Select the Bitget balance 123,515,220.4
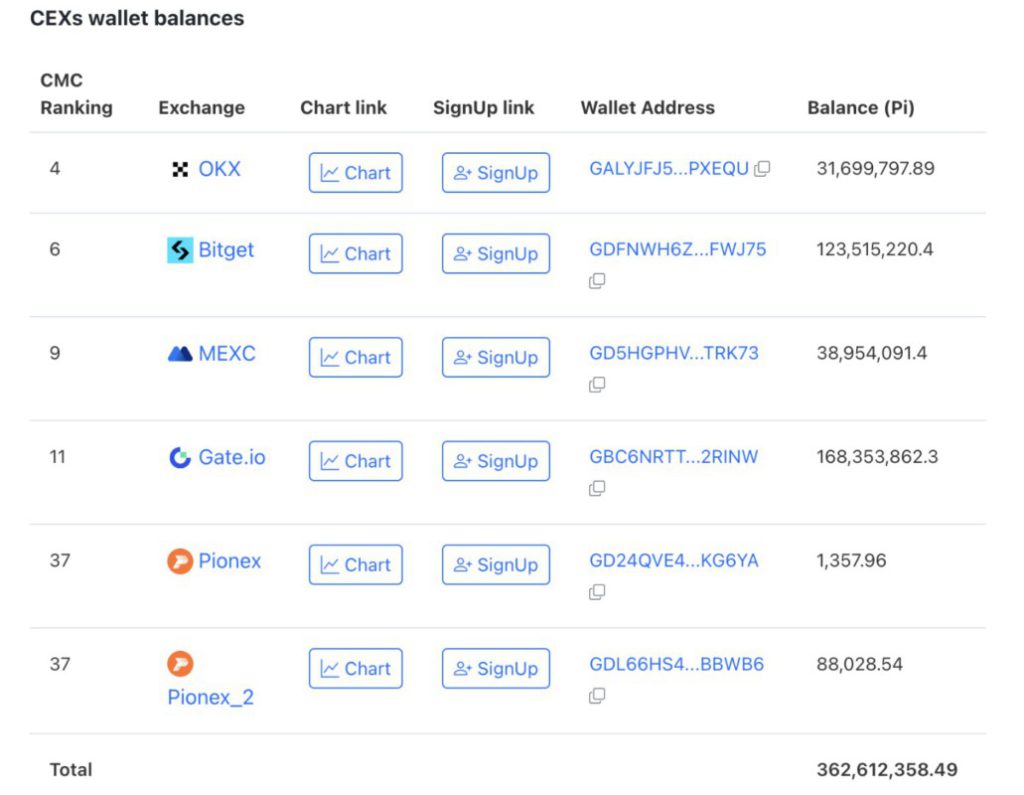 tap(875, 250)
